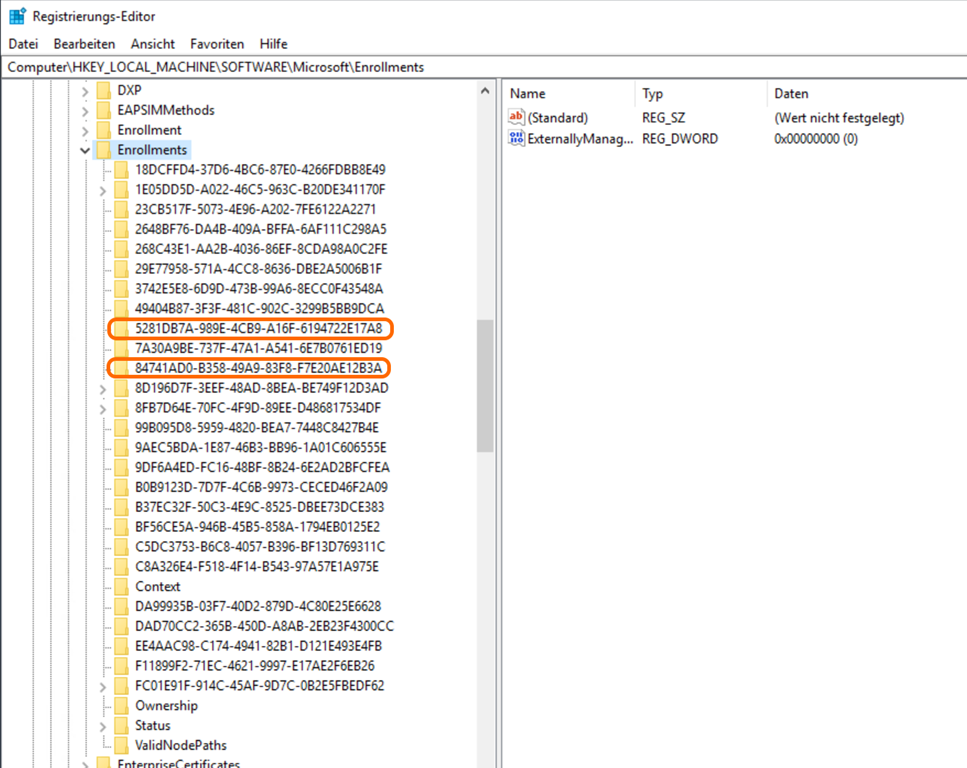Click the REG_SZ string icon for (Standard)
This screenshot has height=768, width=967.
tap(517, 118)
